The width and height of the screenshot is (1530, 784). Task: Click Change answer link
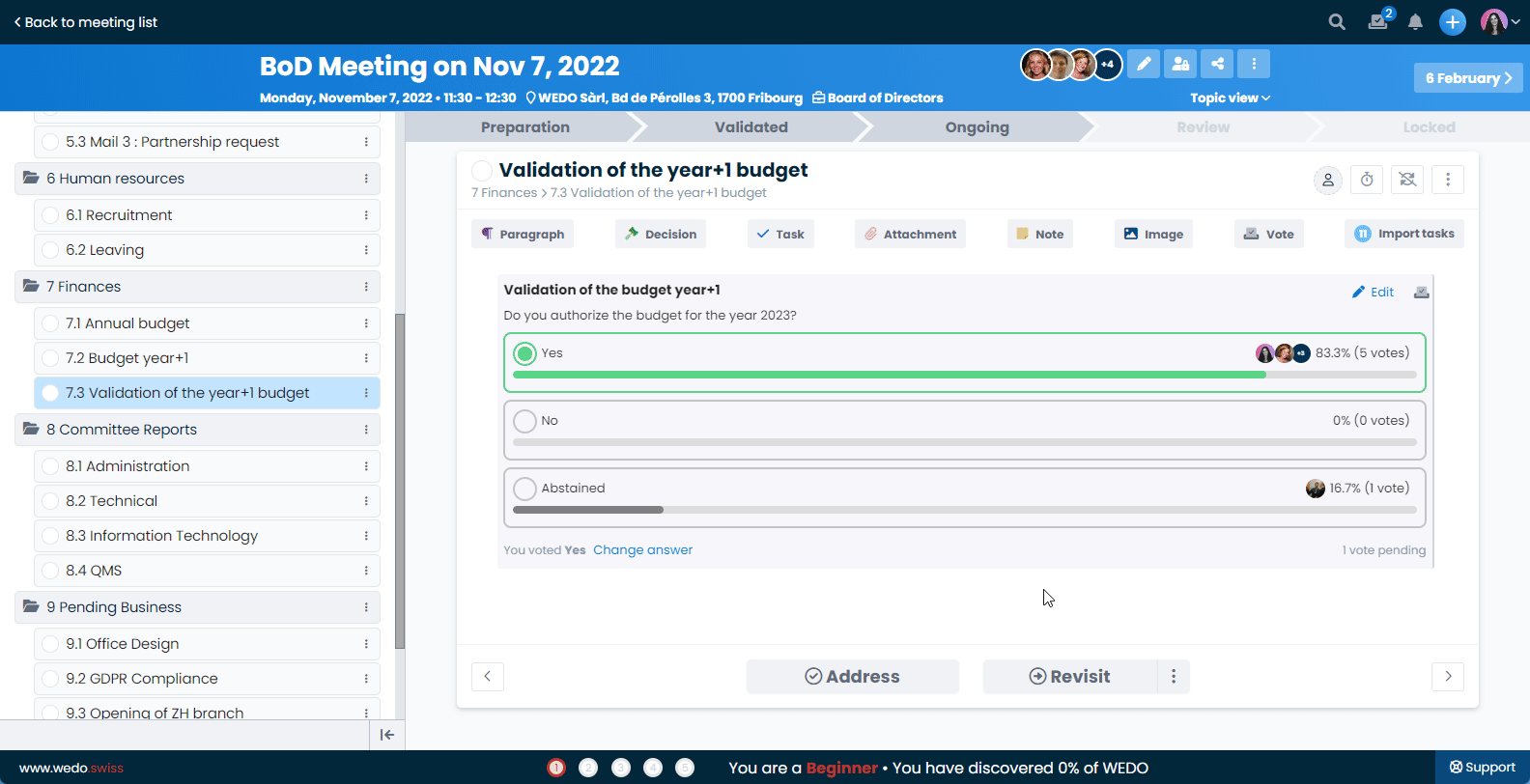[642, 549]
